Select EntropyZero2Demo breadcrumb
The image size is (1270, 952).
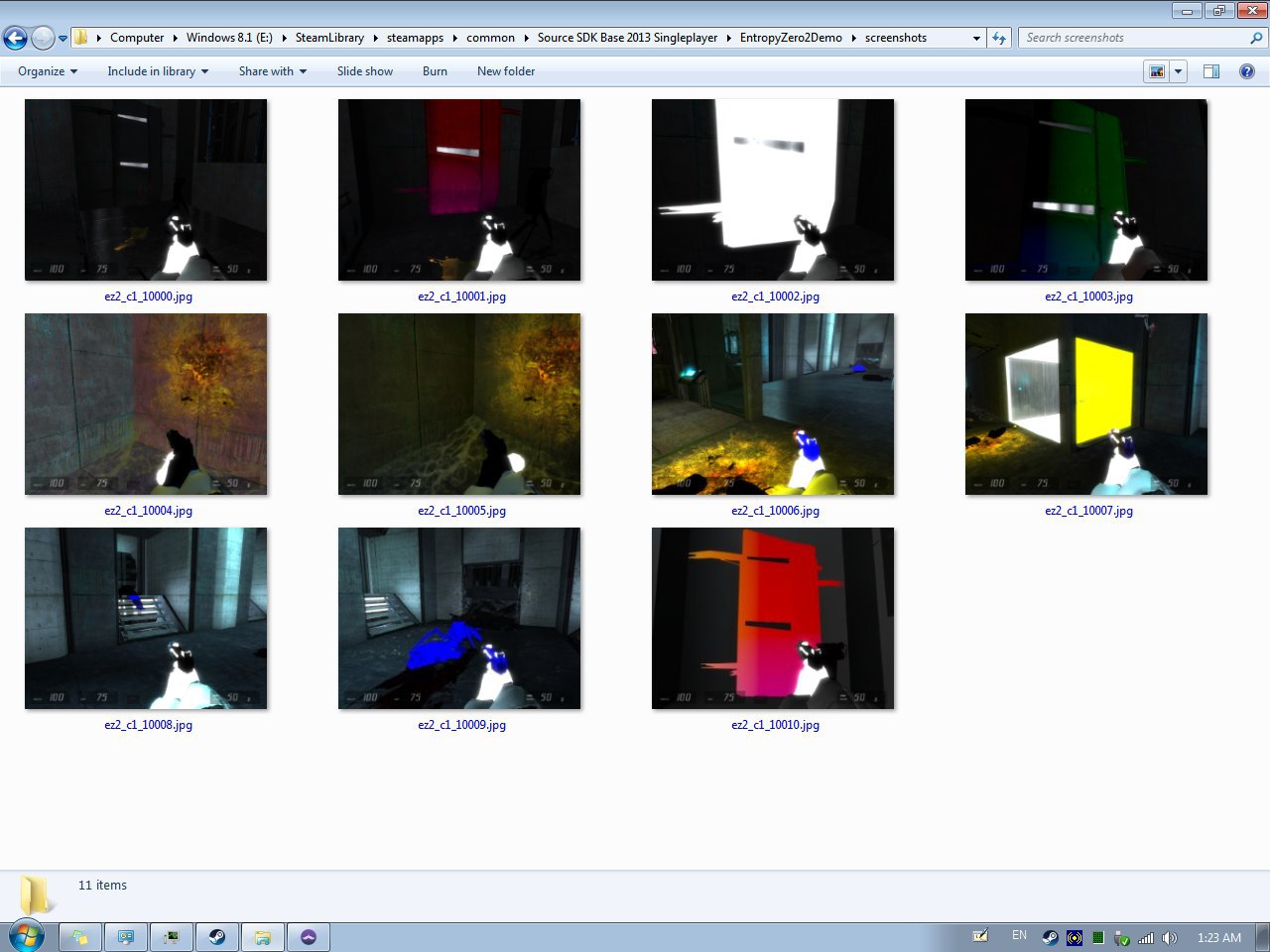(791, 38)
